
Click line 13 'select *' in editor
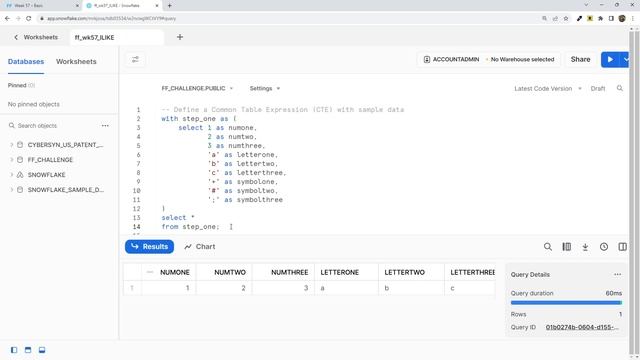pyautogui.click(x=178, y=218)
